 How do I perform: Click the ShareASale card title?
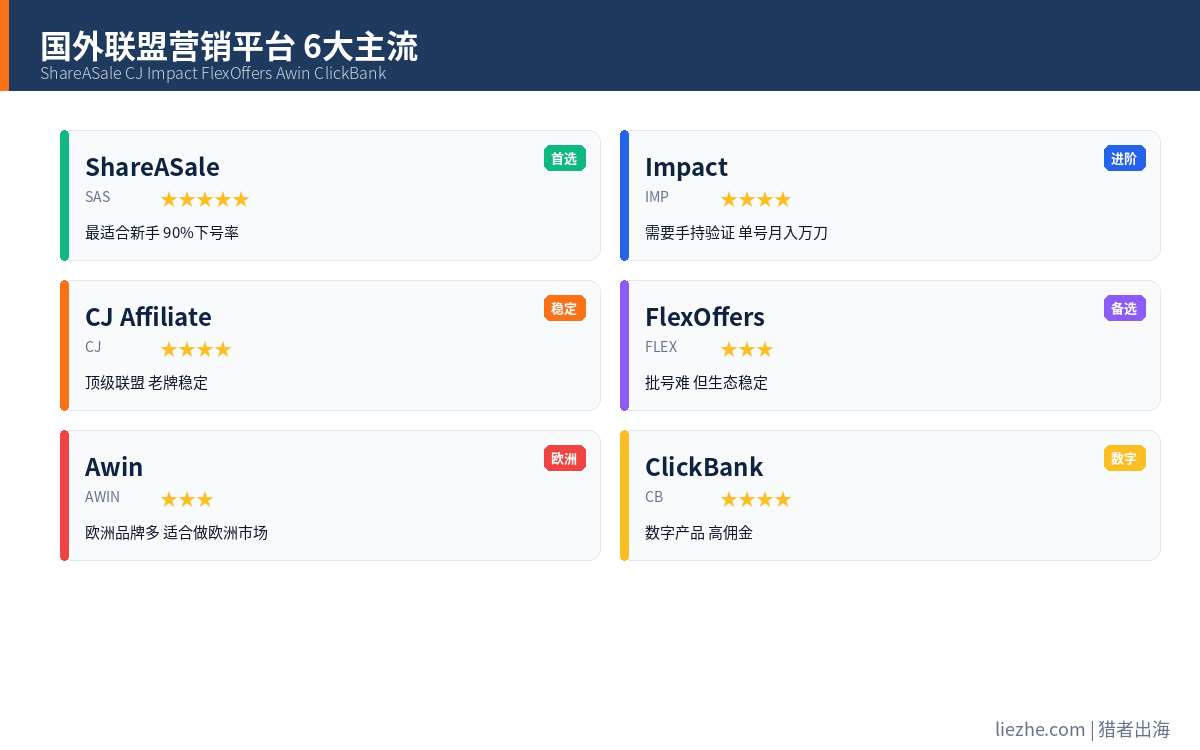[152, 167]
